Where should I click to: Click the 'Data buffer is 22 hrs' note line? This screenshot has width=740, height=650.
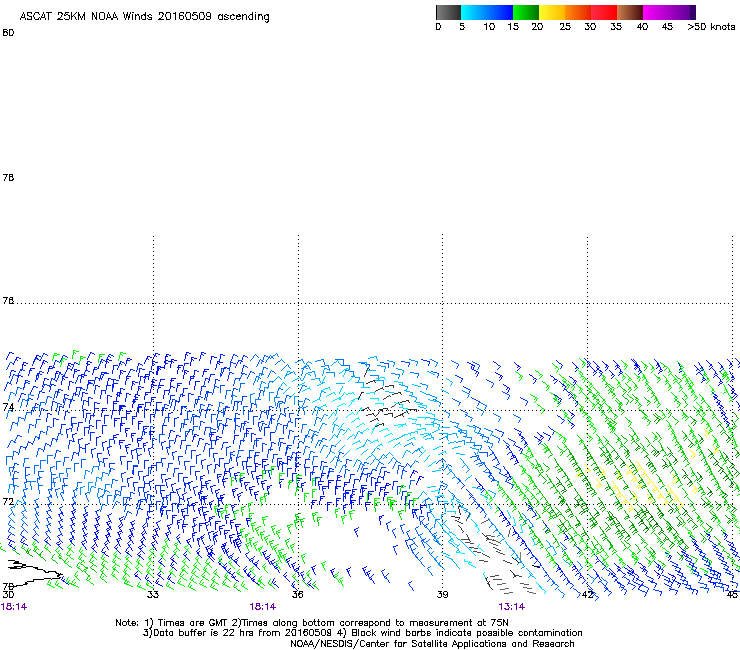pos(362,633)
